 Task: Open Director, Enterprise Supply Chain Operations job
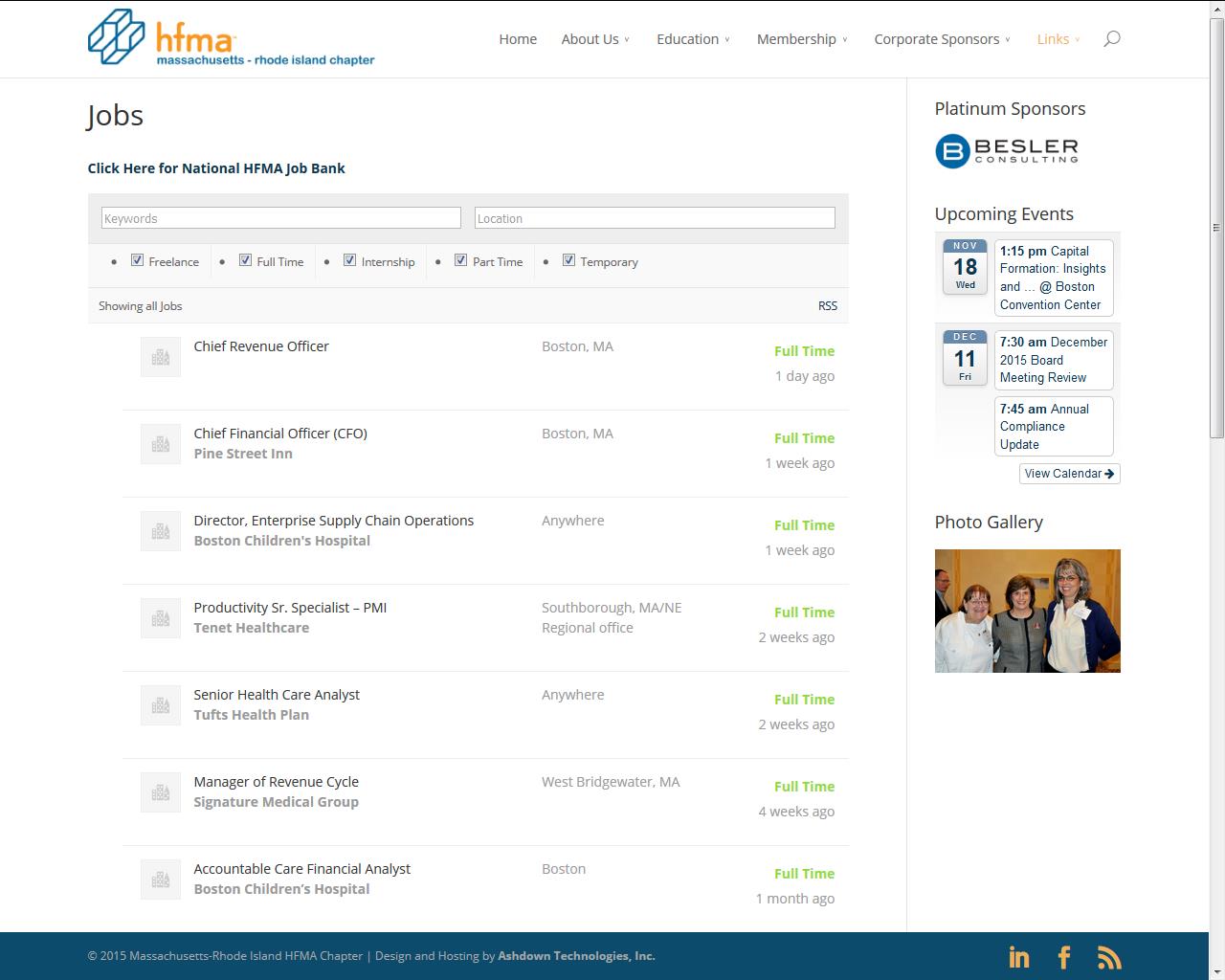(x=334, y=521)
